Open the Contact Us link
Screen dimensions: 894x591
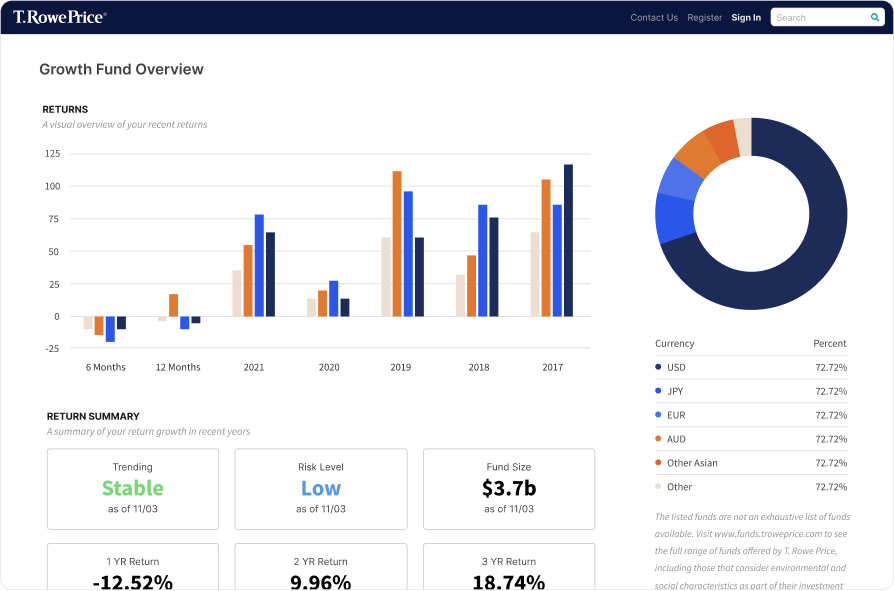click(654, 18)
